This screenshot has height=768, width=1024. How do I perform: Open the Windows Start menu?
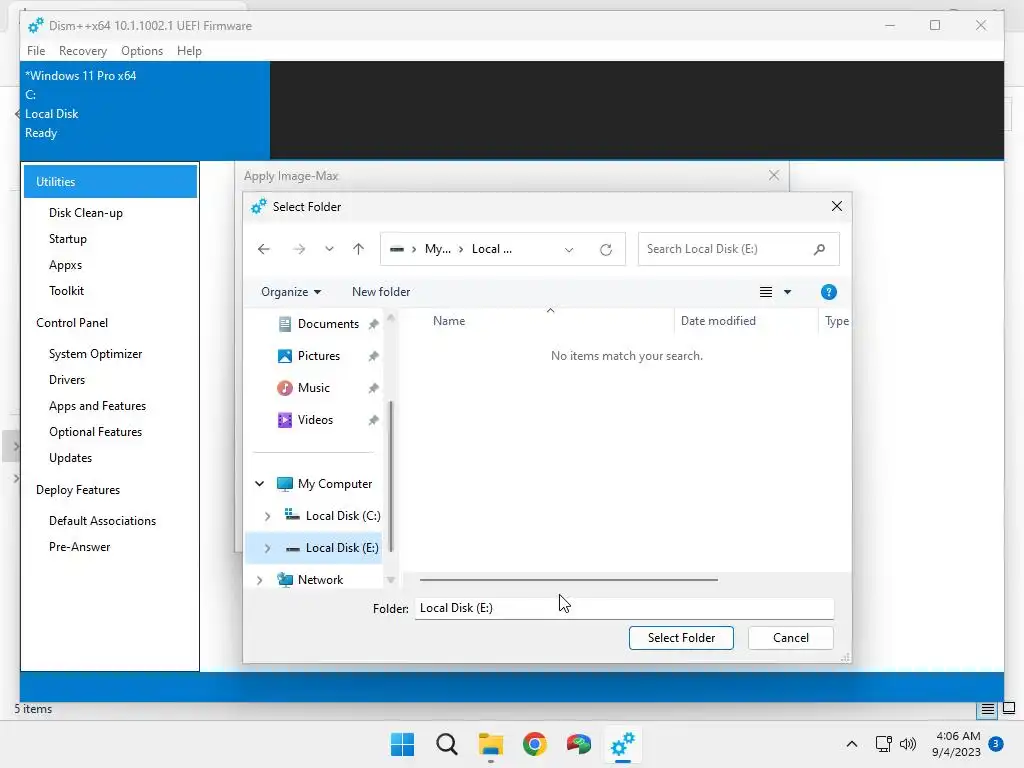pyautogui.click(x=402, y=744)
